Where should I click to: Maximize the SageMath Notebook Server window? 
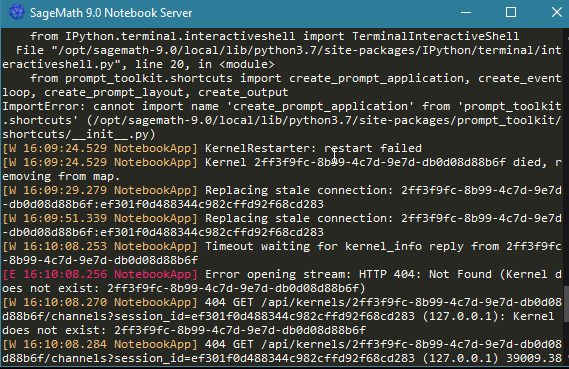point(511,12)
